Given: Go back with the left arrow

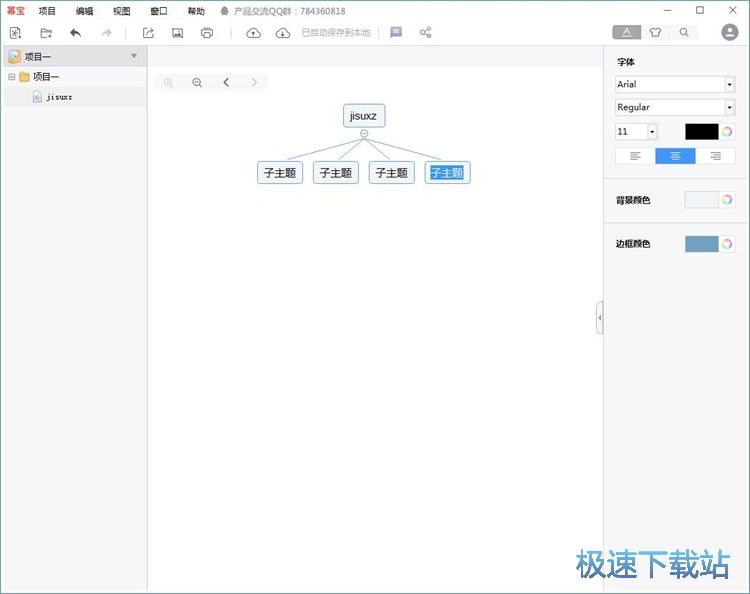Looking at the screenshot, I should click(226, 82).
